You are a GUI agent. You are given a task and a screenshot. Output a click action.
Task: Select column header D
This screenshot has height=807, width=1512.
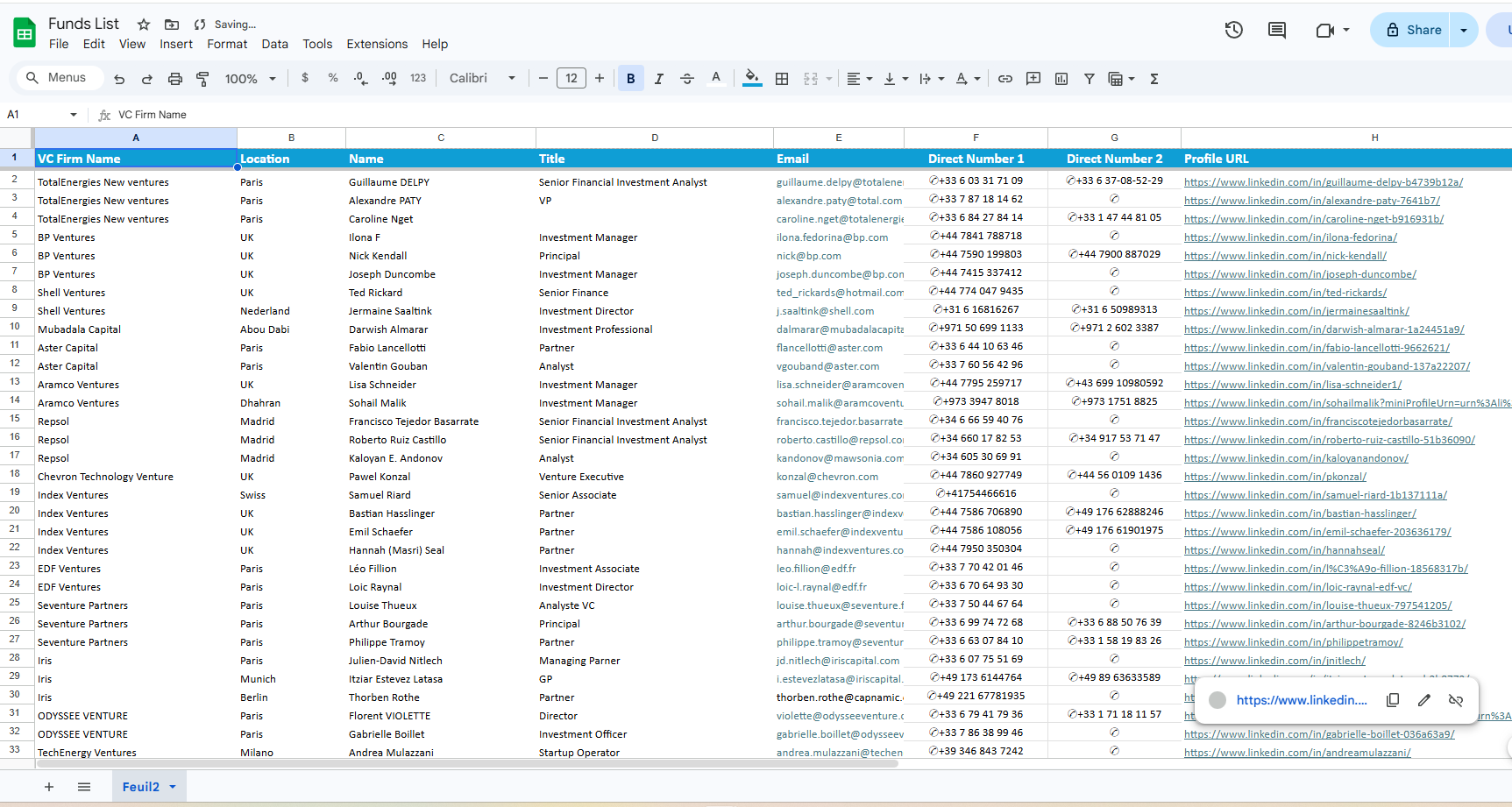click(655, 138)
